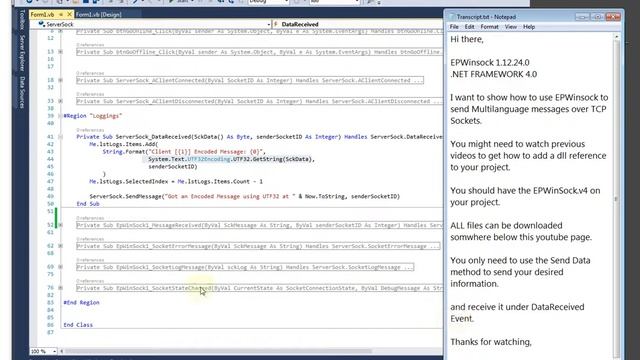This screenshot has height=360, width=640.
Task: Expand the EpWinSock1_SocketStateChanged collapsed sub
Action: coord(60,288)
